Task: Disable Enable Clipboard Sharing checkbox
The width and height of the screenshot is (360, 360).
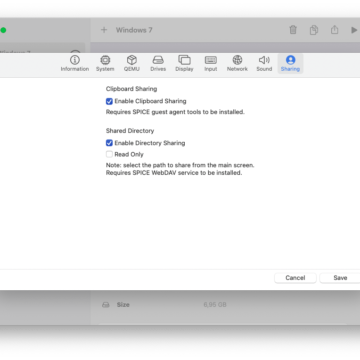Action: (109, 101)
